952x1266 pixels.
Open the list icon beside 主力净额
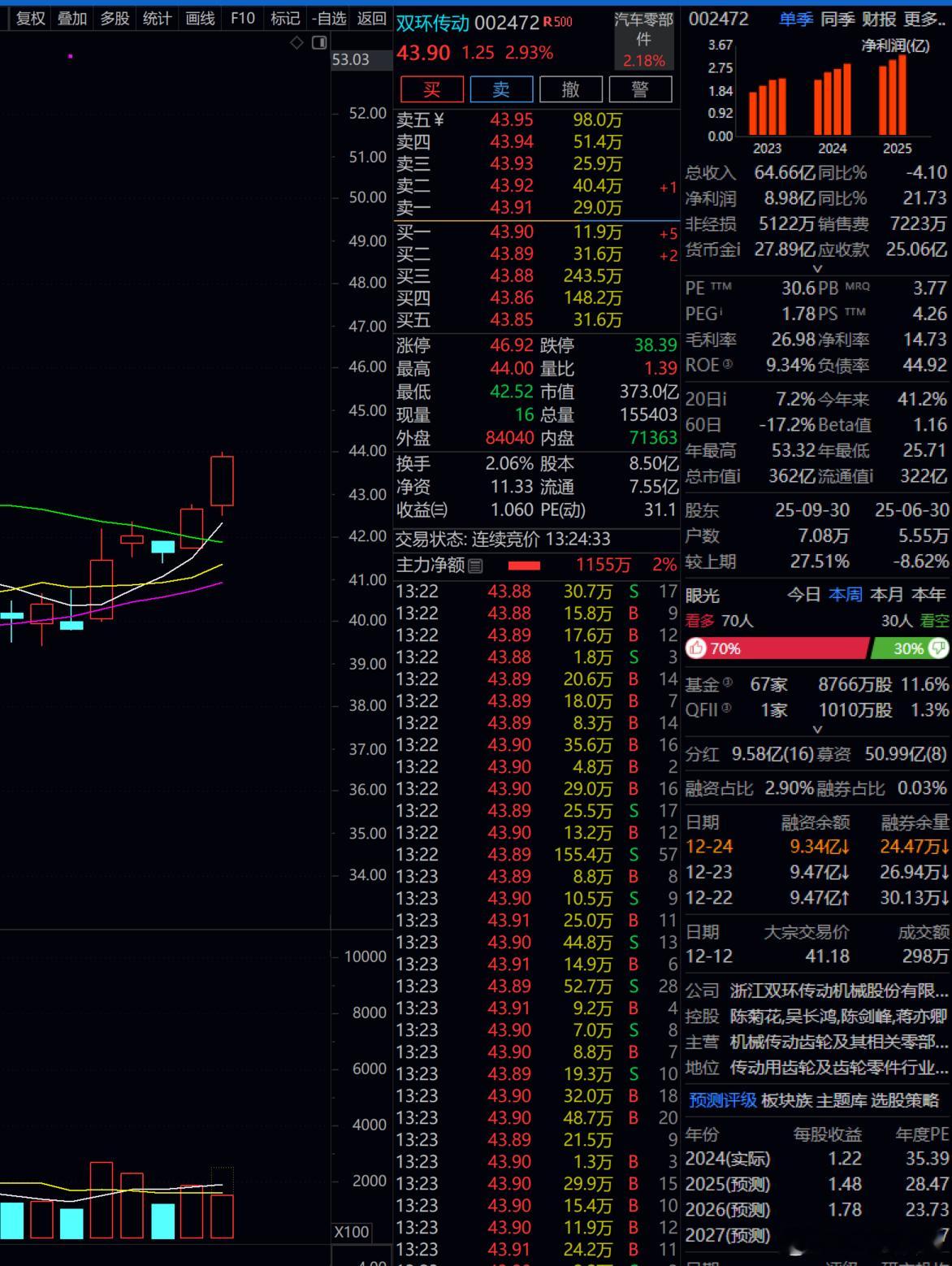click(476, 565)
